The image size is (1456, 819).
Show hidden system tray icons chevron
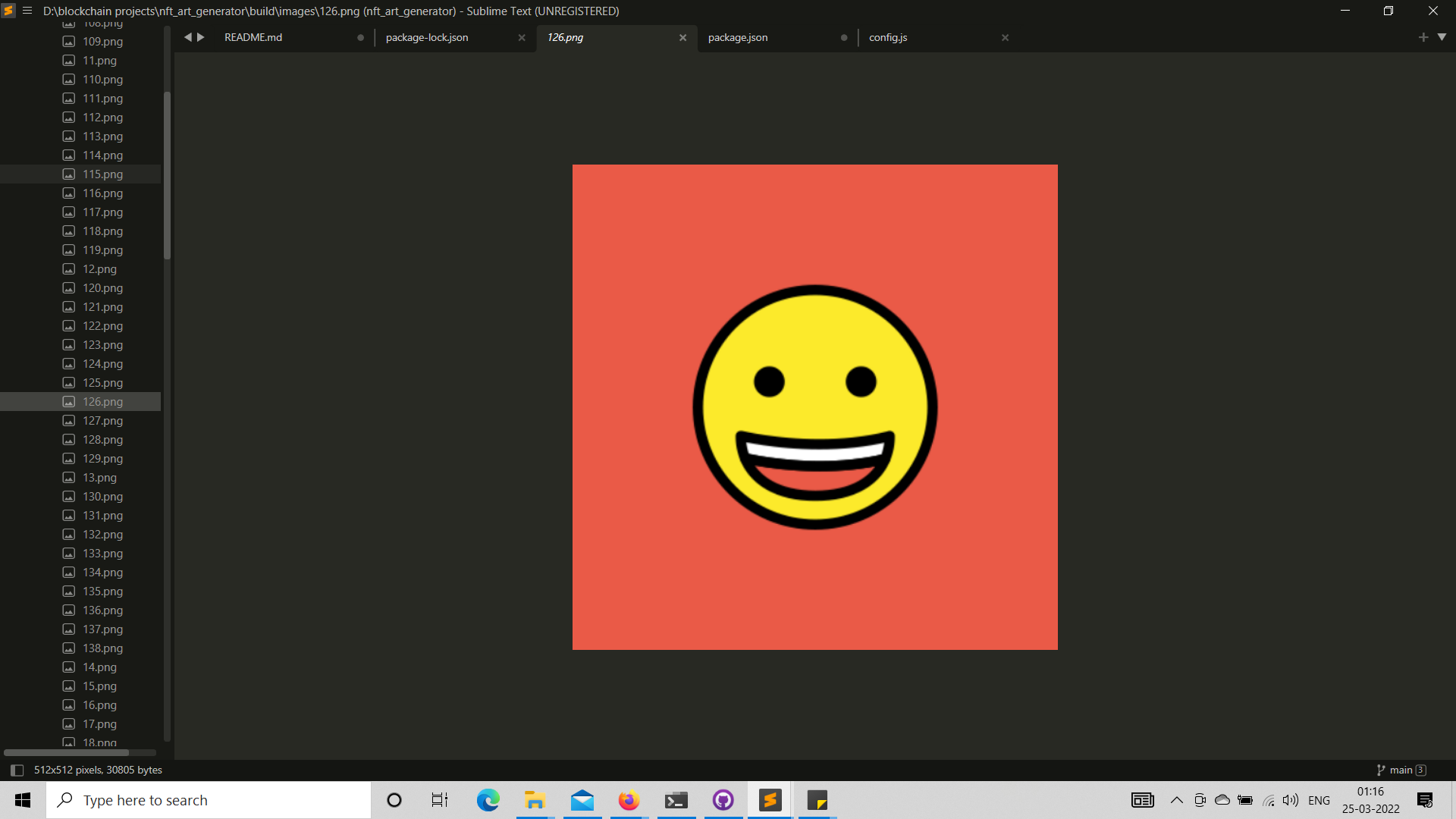1176,800
